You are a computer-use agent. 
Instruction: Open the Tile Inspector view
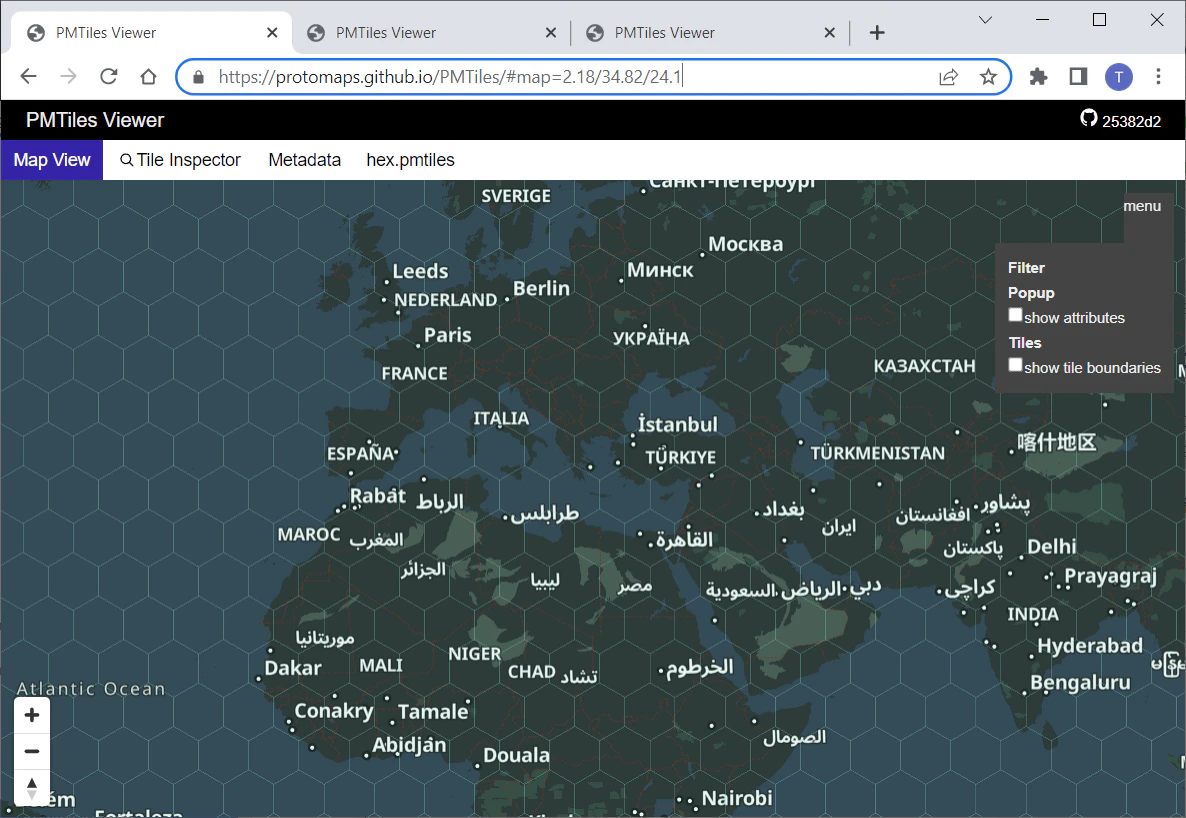pos(180,160)
